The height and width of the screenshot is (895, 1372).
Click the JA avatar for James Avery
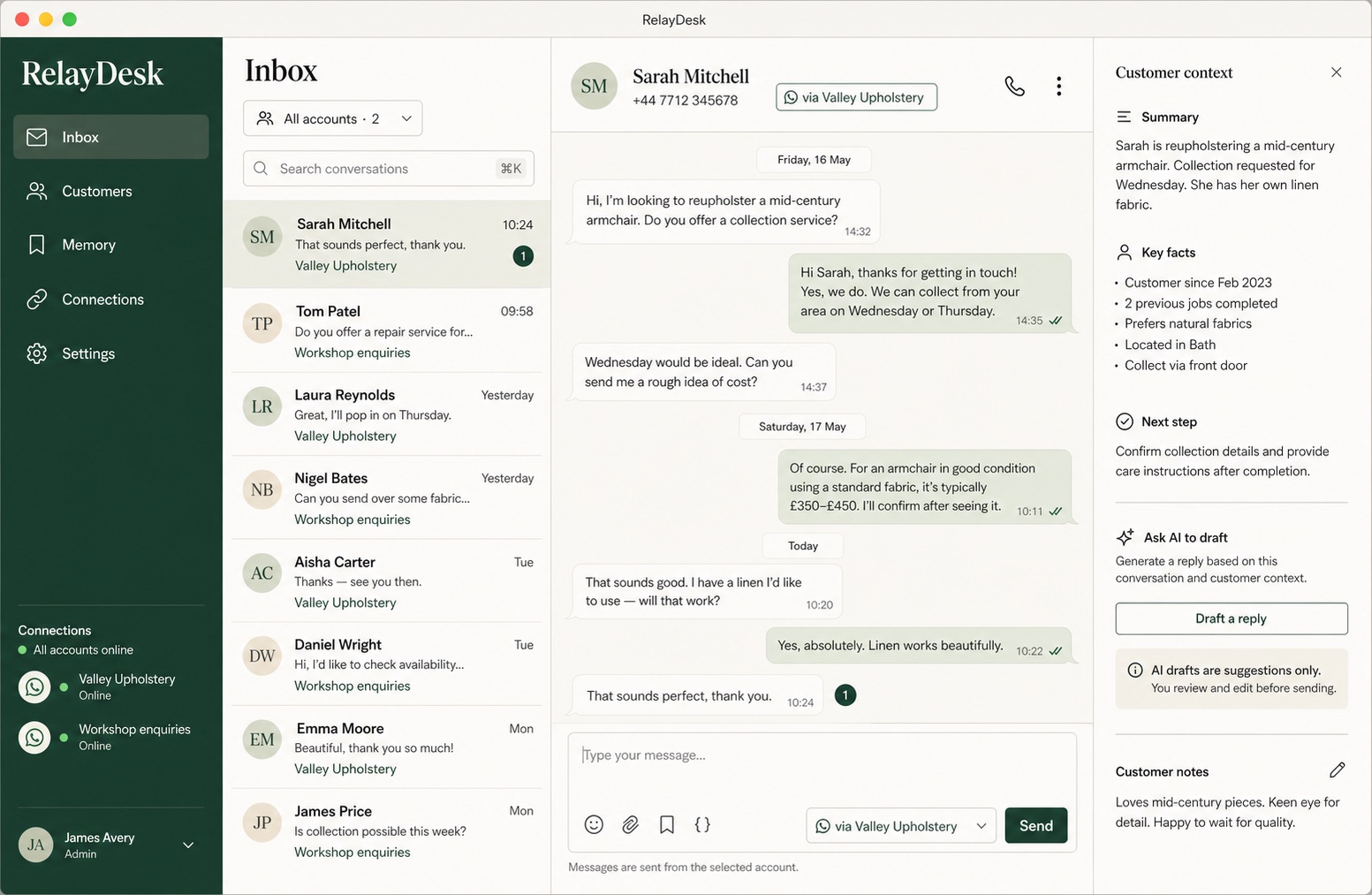pos(35,845)
